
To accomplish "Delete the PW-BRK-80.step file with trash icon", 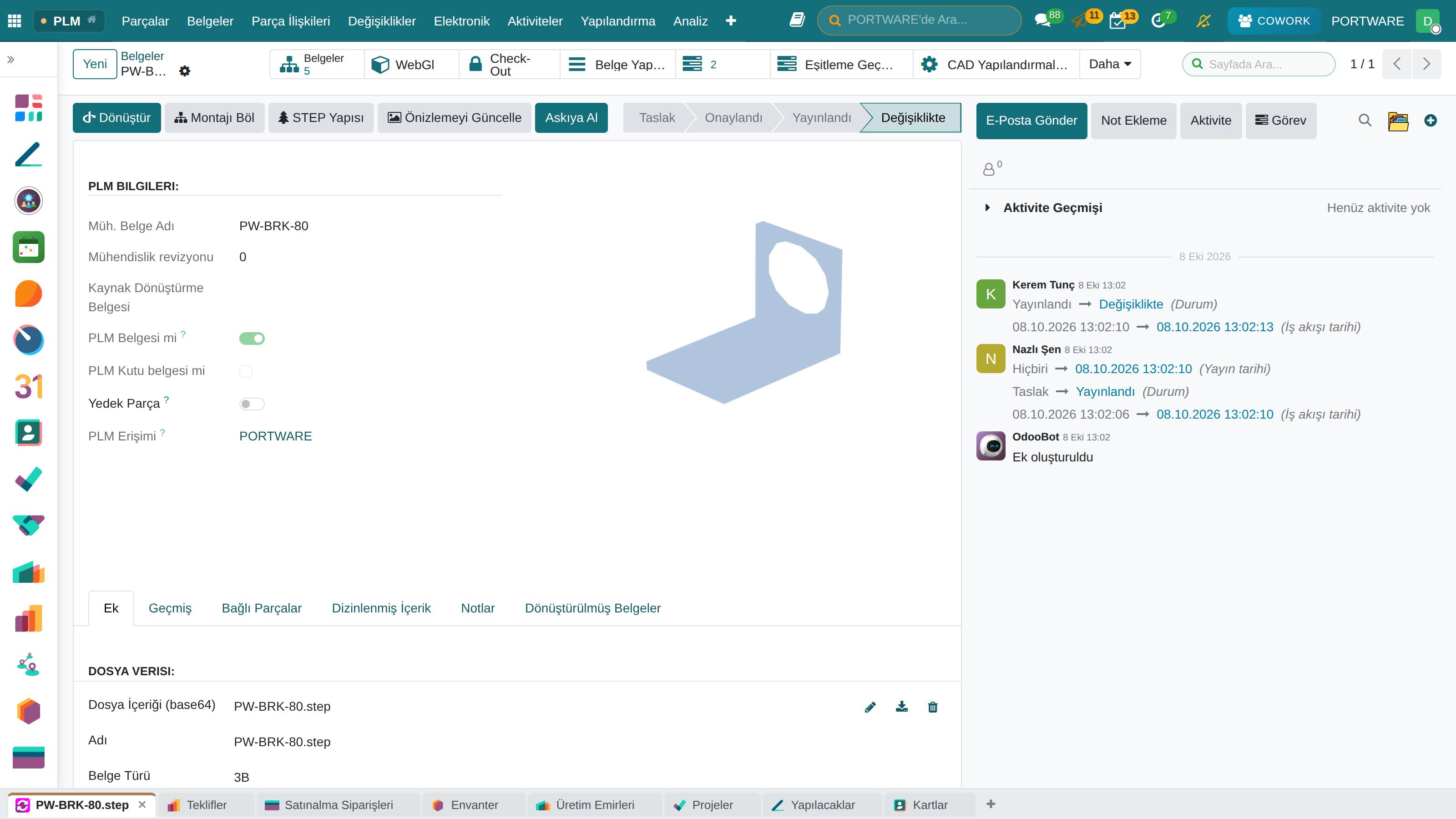I will click(933, 707).
